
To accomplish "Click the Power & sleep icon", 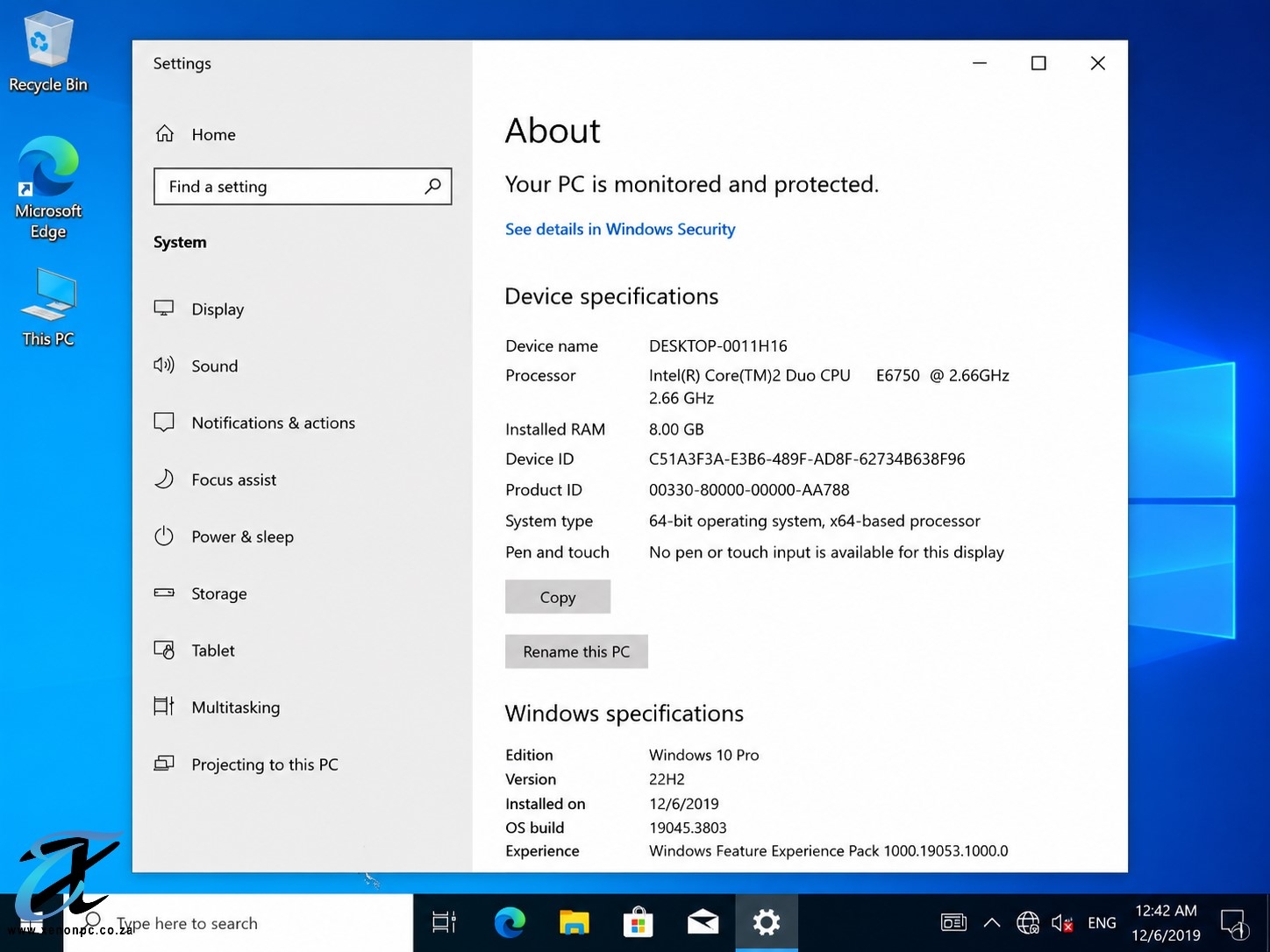I will tap(164, 536).
